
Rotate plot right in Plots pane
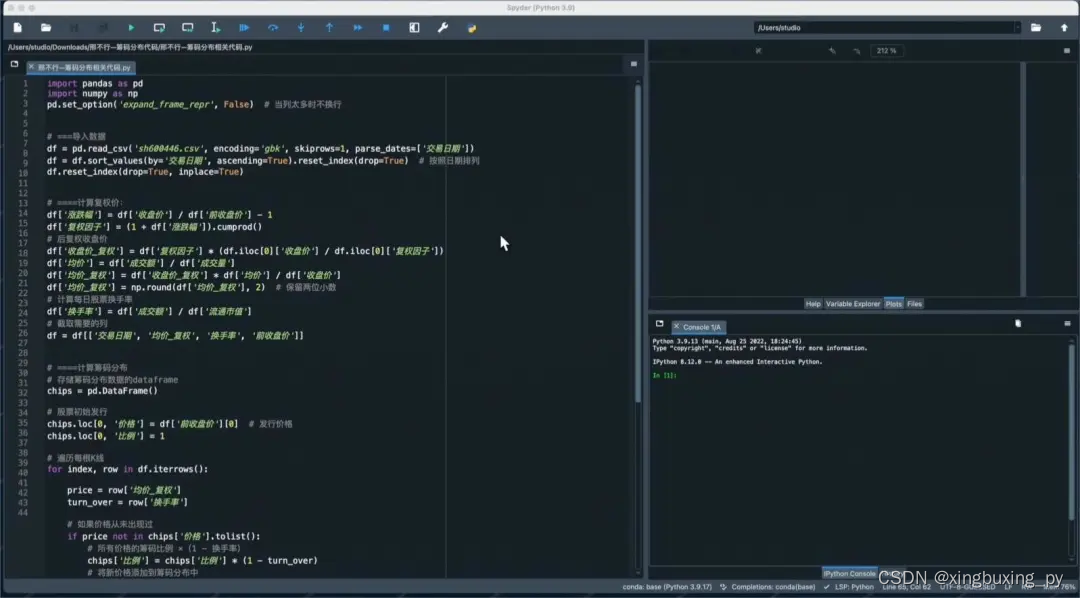(857, 51)
